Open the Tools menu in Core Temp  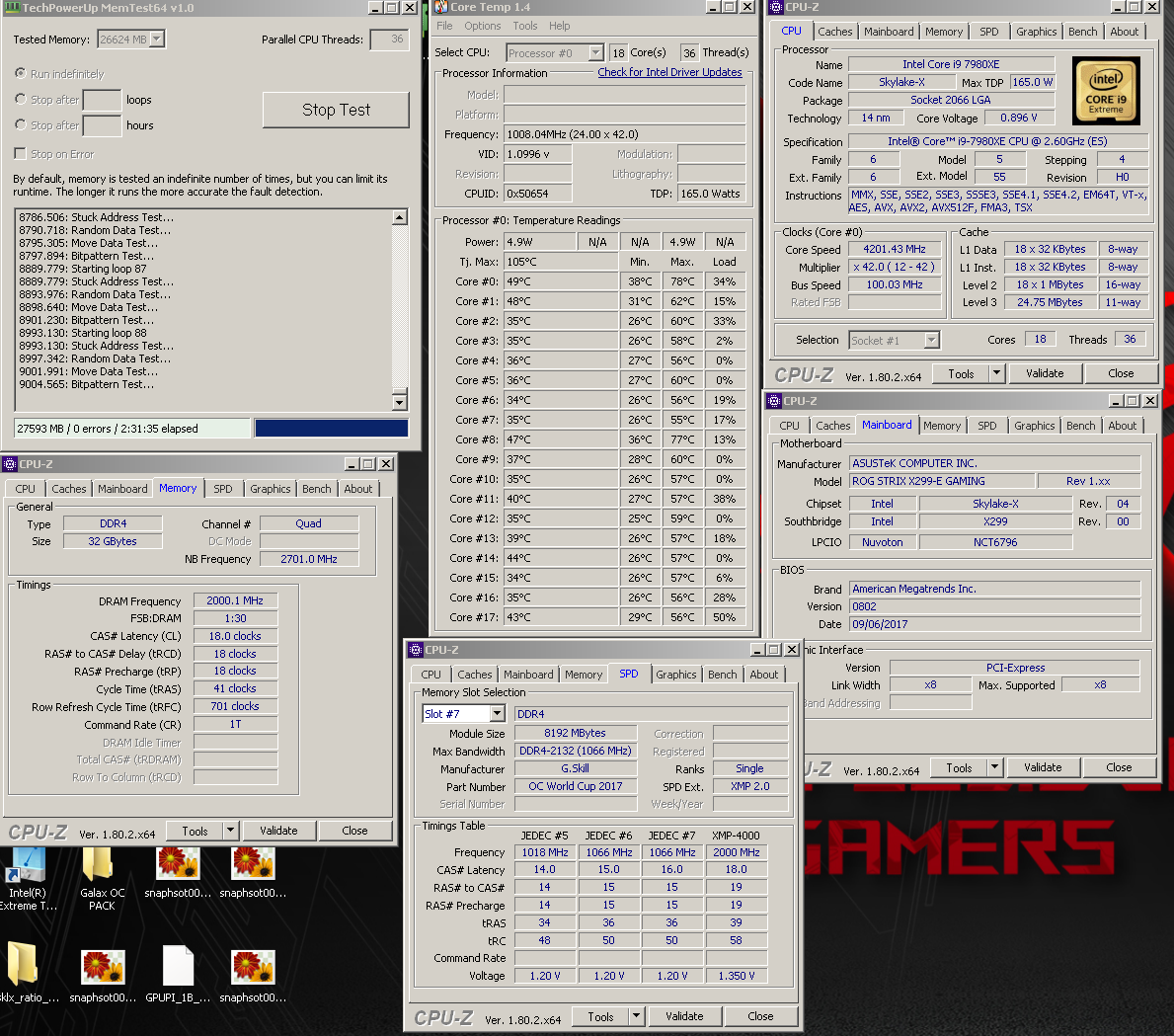click(x=525, y=26)
